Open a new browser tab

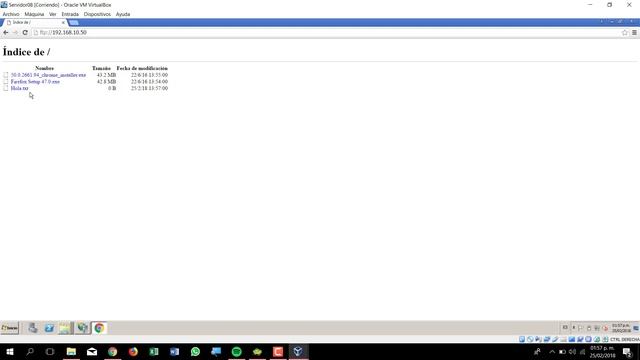(x=74, y=22)
